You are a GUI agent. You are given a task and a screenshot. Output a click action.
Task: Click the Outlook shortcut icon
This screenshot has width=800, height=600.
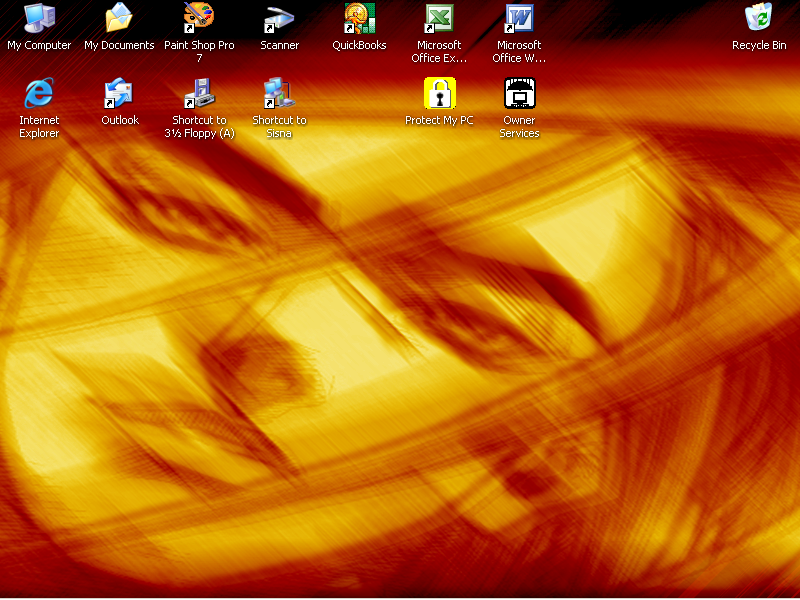click(119, 93)
